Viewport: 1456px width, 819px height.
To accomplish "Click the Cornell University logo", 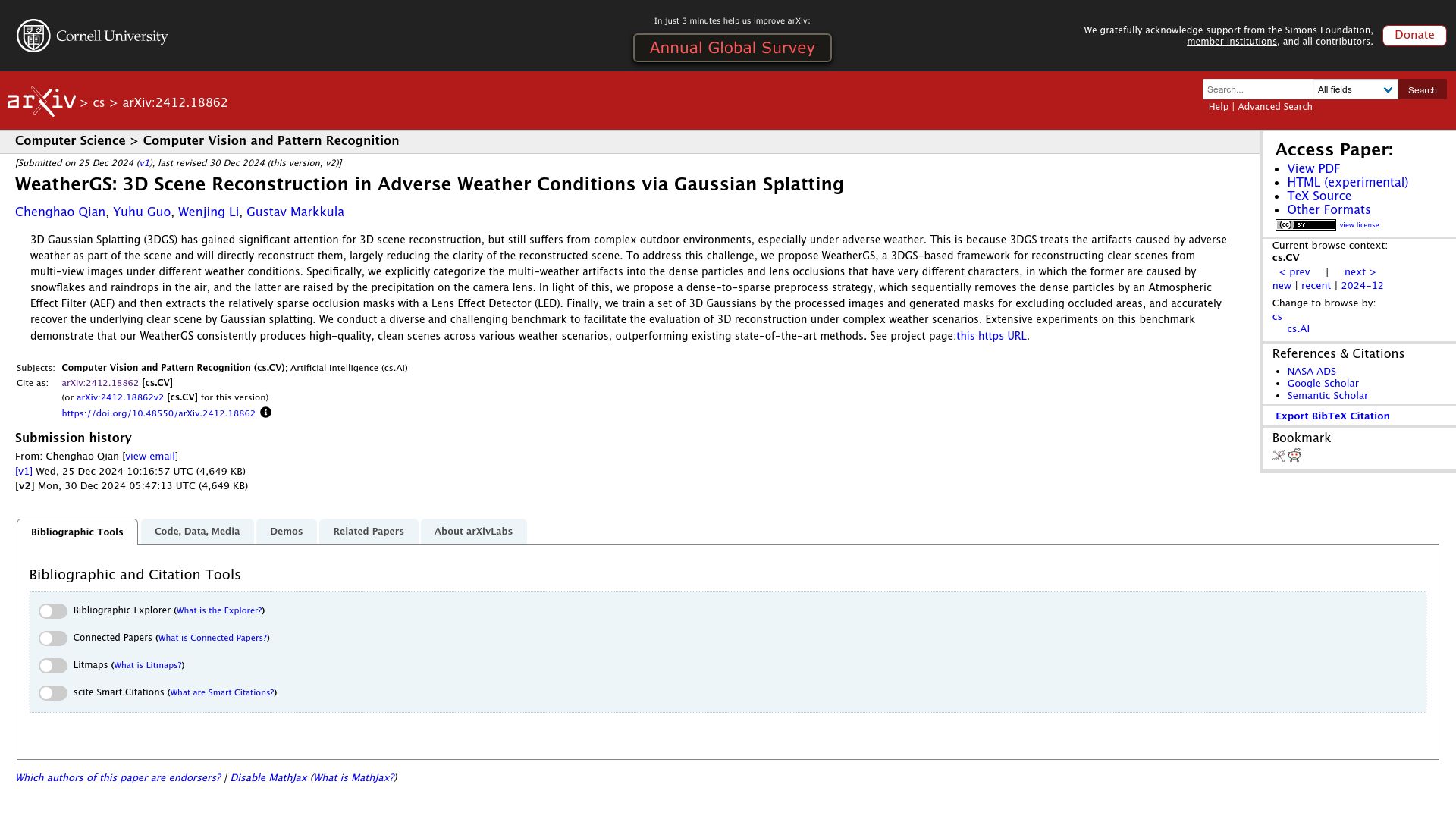I will coord(92,36).
